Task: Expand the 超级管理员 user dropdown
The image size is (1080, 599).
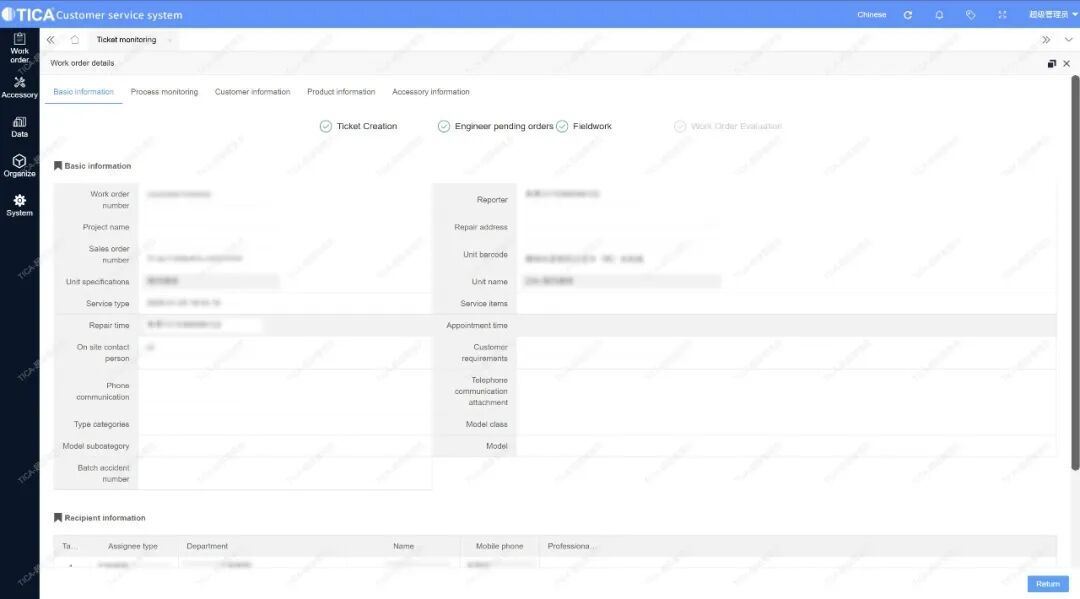Action: (1050, 15)
